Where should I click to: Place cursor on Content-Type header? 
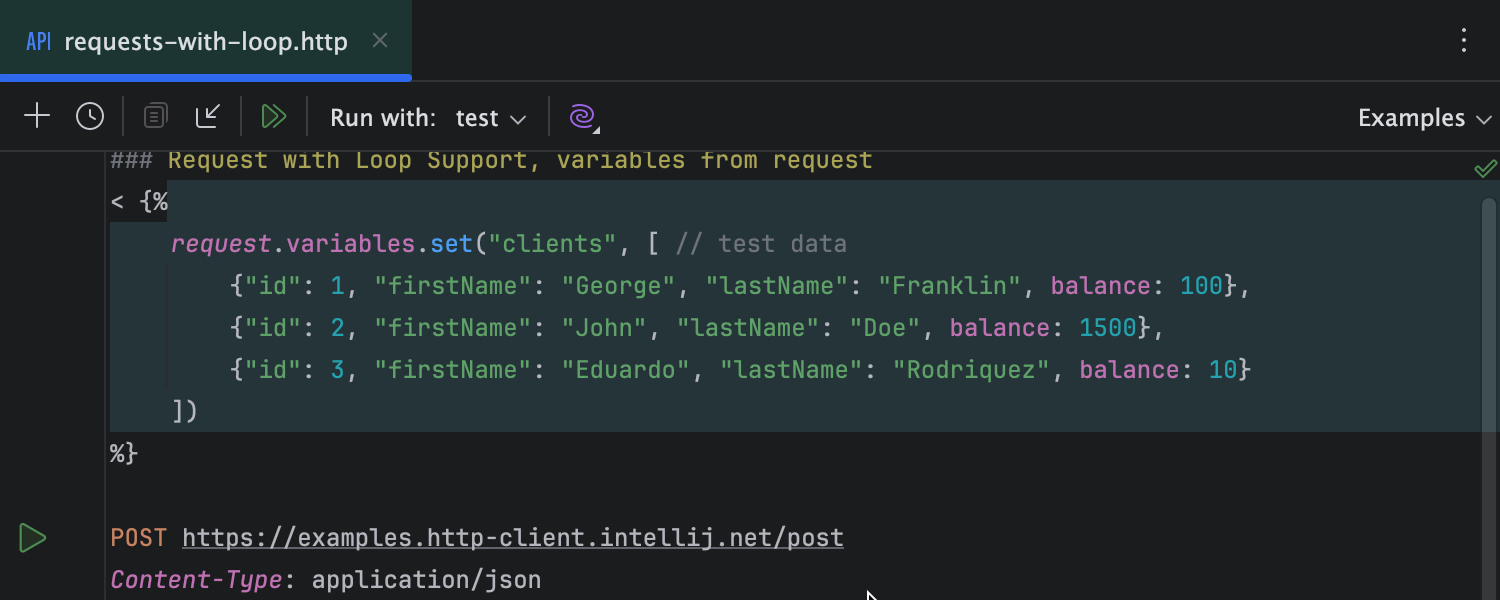pyautogui.click(x=196, y=580)
